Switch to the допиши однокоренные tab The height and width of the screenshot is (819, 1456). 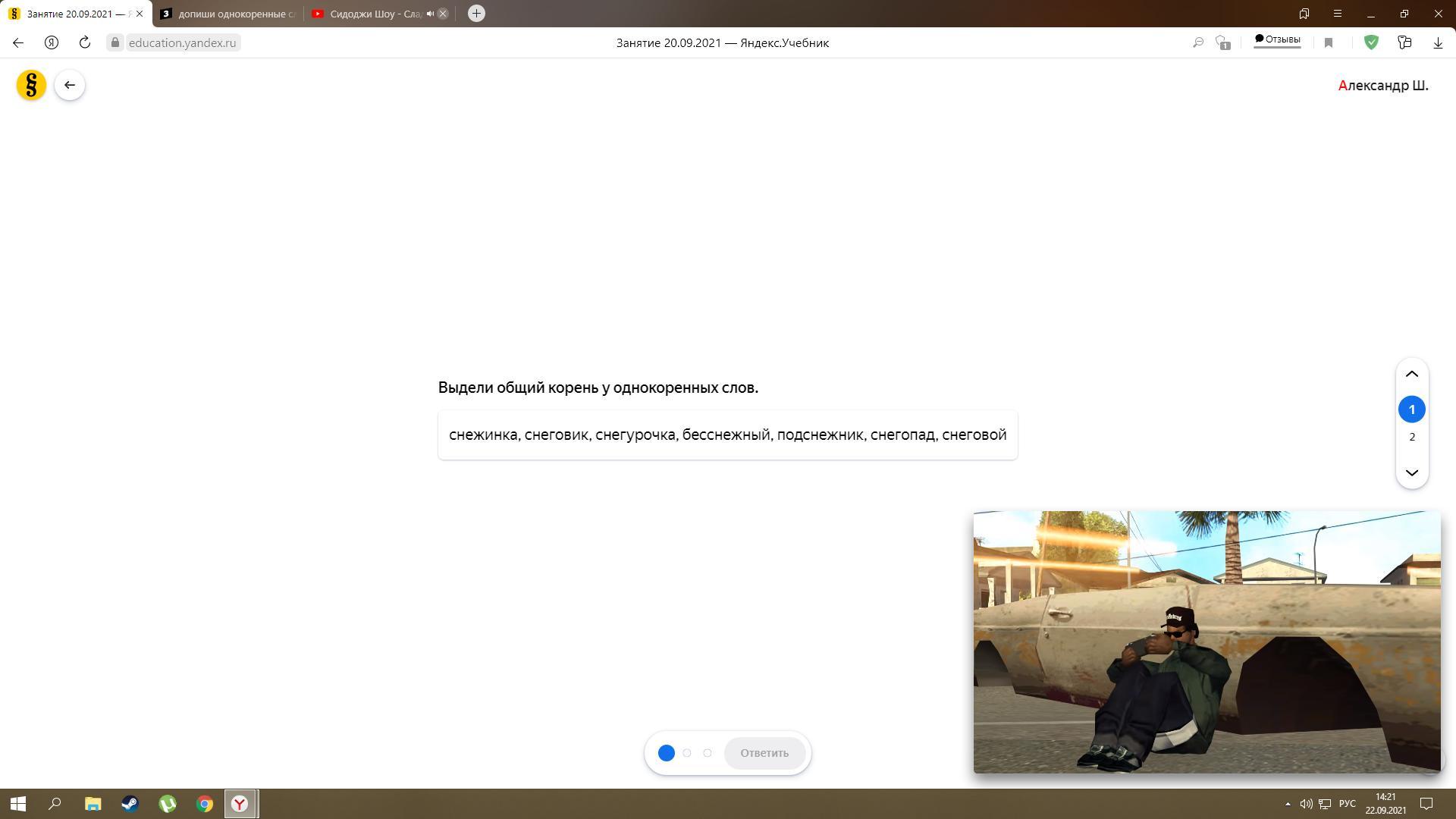pyautogui.click(x=227, y=14)
